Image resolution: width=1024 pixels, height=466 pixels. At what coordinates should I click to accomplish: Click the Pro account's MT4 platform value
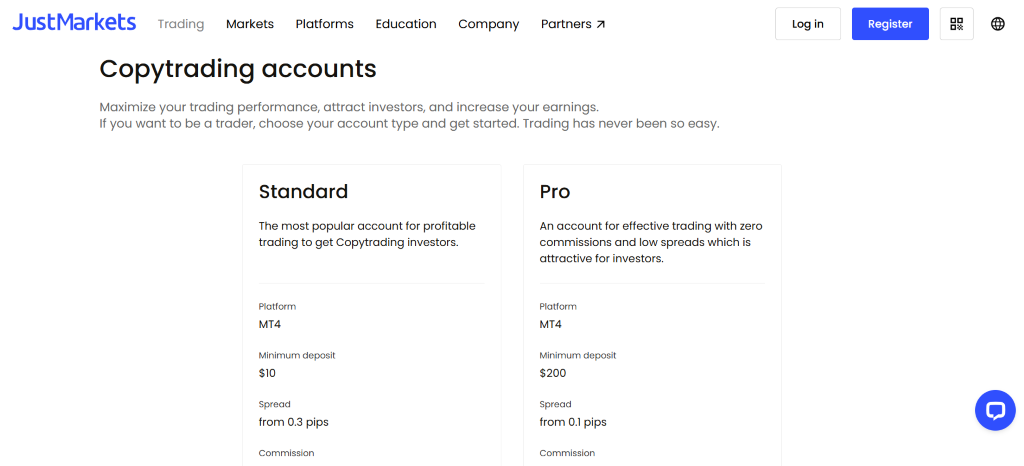pos(551,324)
